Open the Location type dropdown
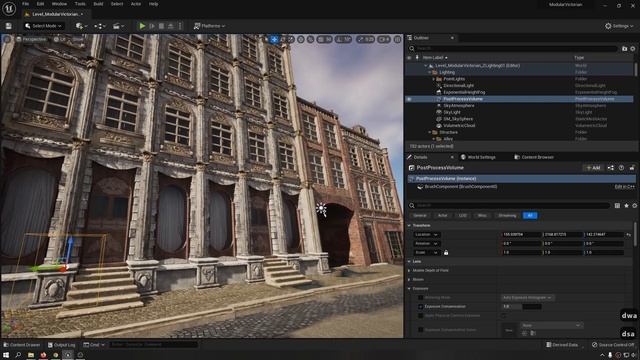The image size is (640, 360). (427, 235)
